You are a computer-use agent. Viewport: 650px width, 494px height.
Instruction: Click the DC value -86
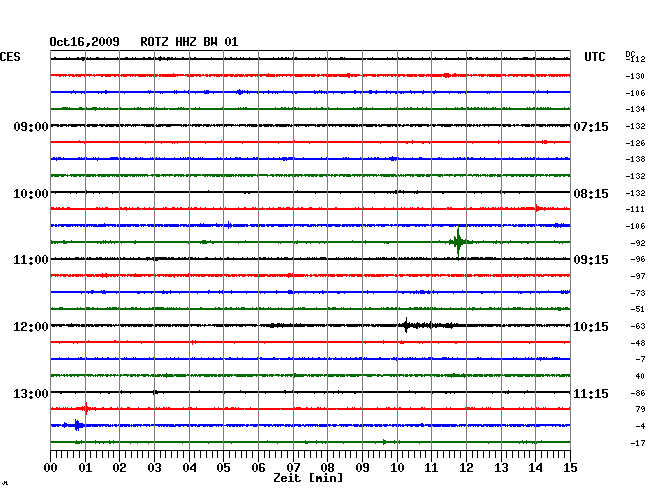(638, 393)
